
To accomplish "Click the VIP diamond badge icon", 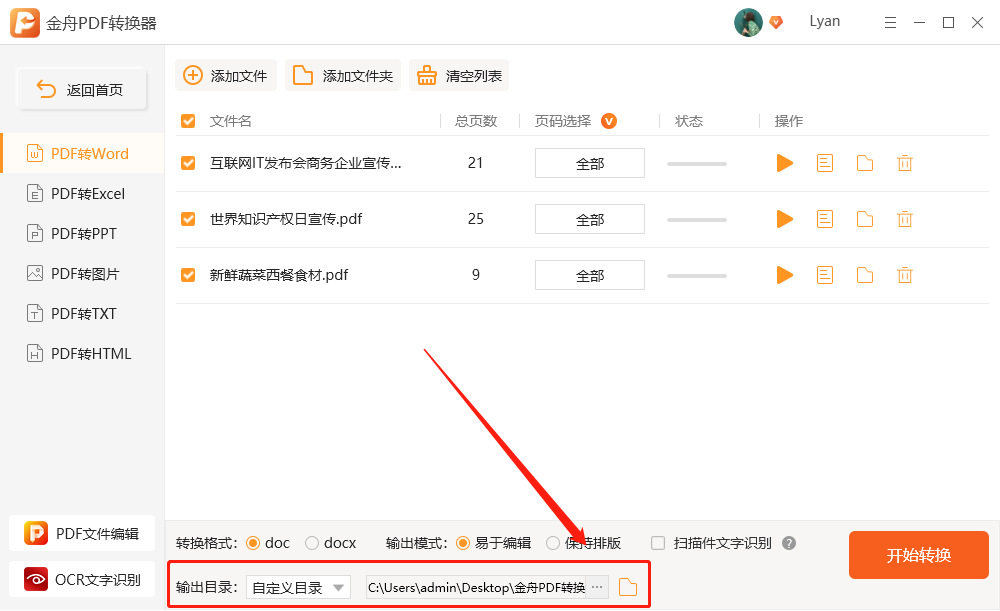I will point(776,22).
